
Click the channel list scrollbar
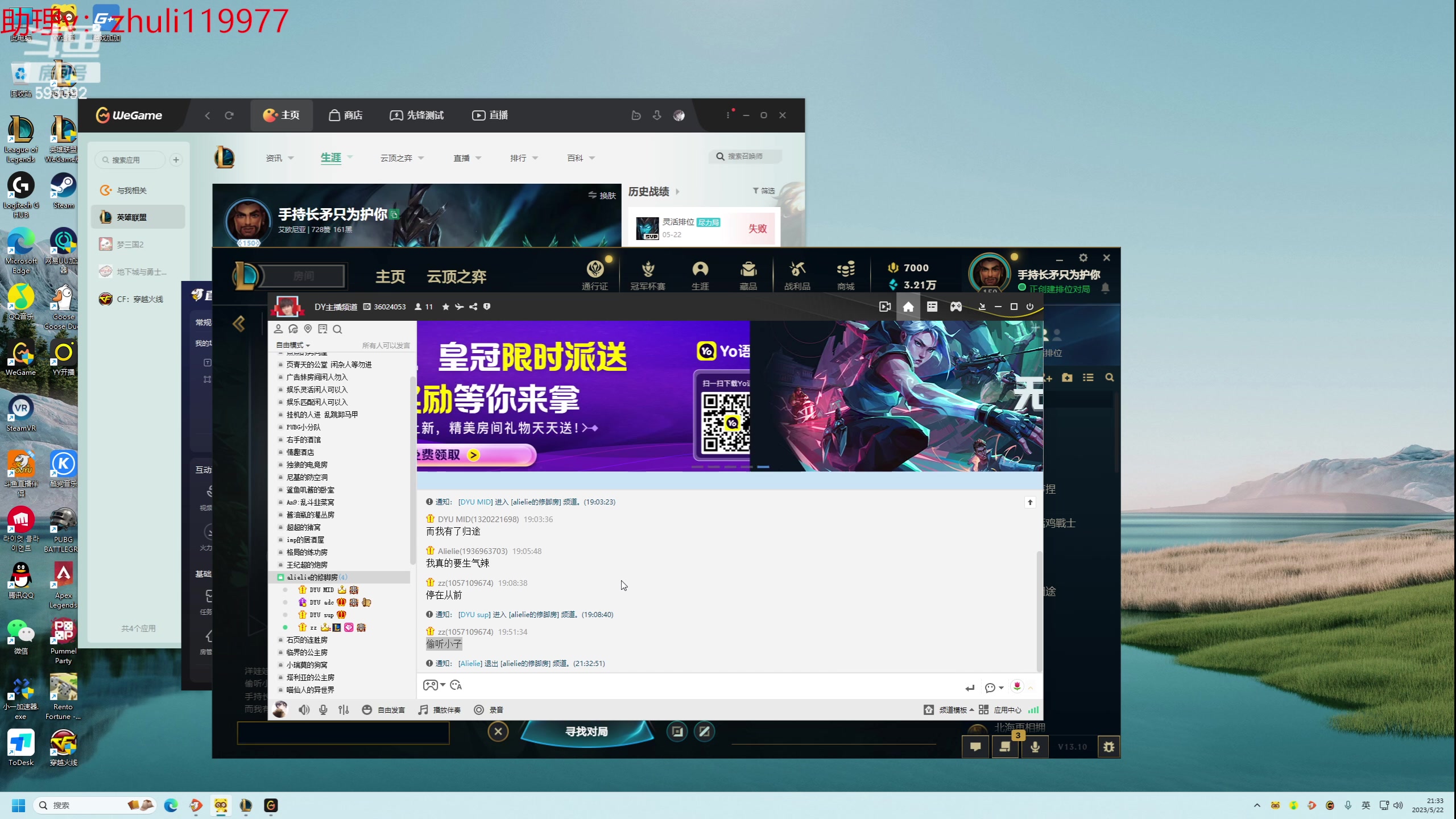point(412,469)
